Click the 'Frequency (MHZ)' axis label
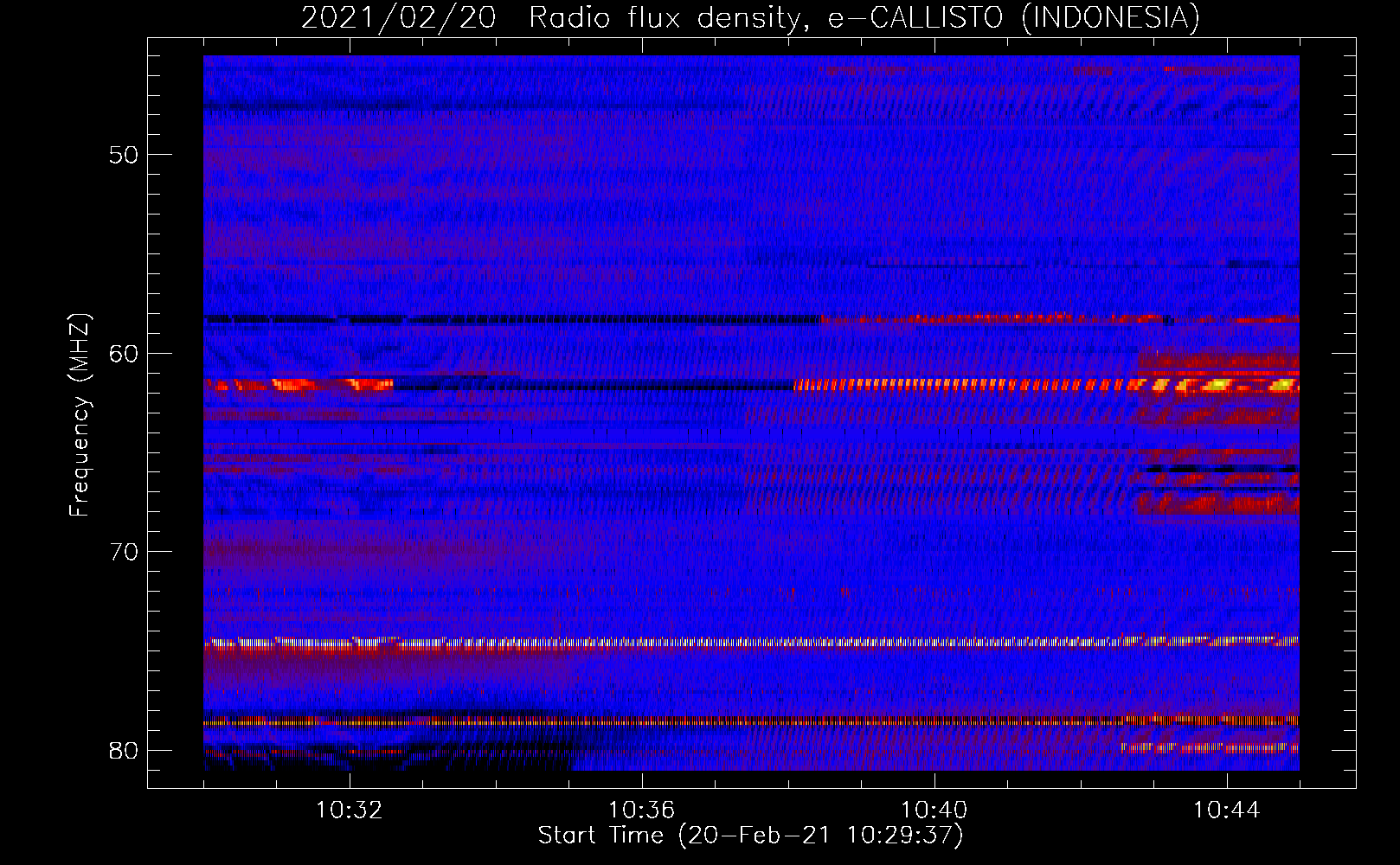Viewport: 1400px width, 865px height. point(79,415)
